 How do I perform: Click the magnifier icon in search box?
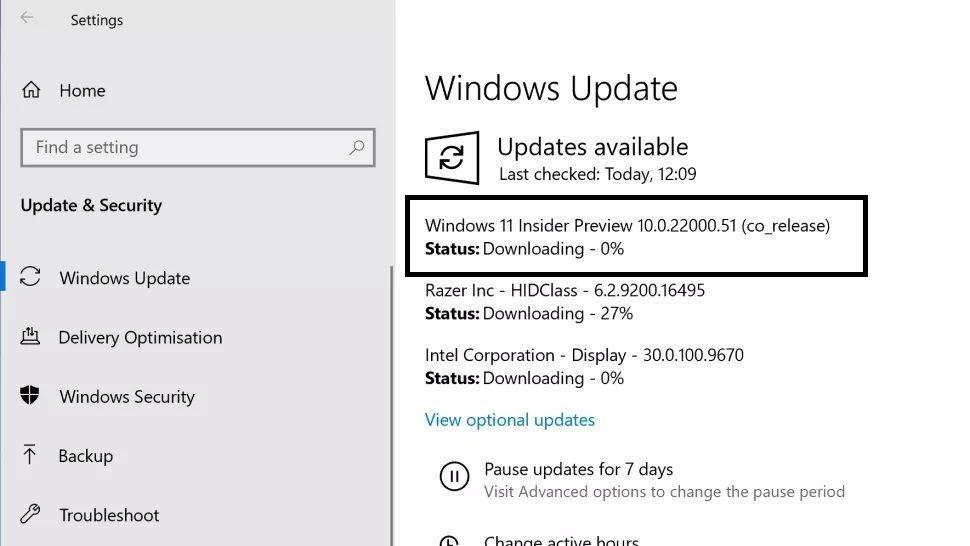357,147
